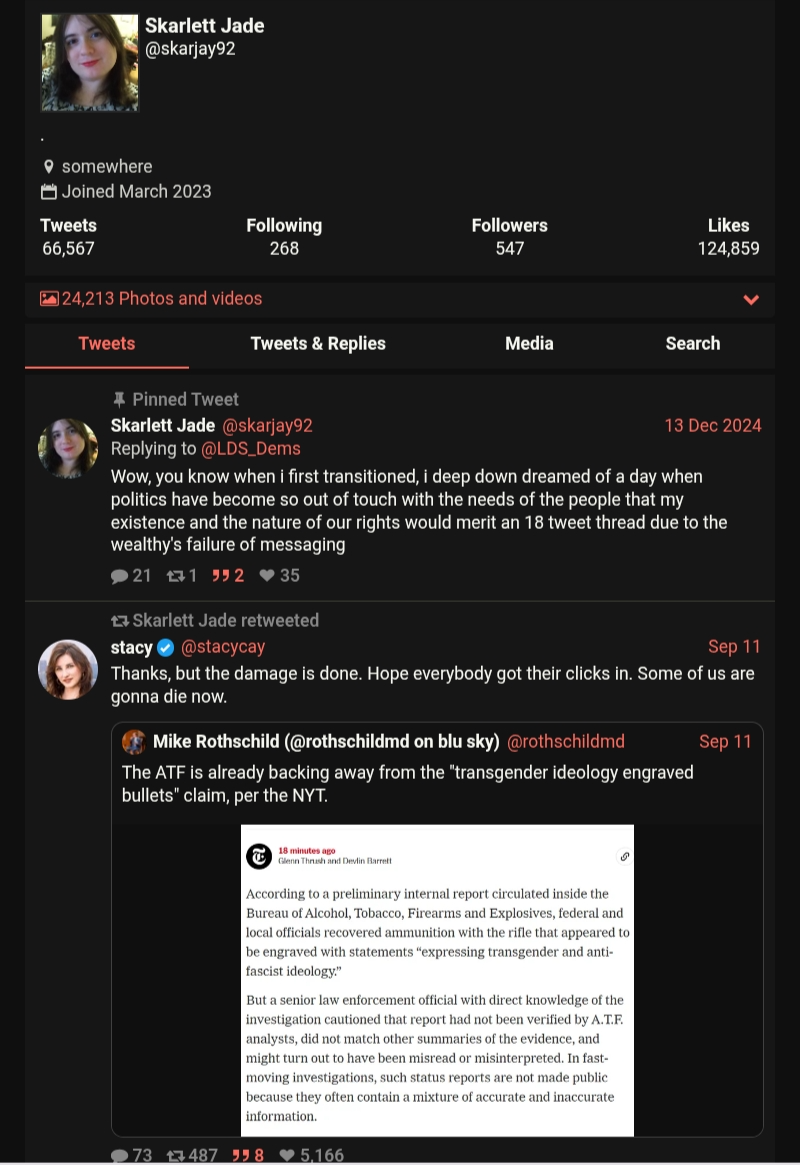Visit the @stacycay profile handle
The image size is (800, 1165).
pos(223,647)
